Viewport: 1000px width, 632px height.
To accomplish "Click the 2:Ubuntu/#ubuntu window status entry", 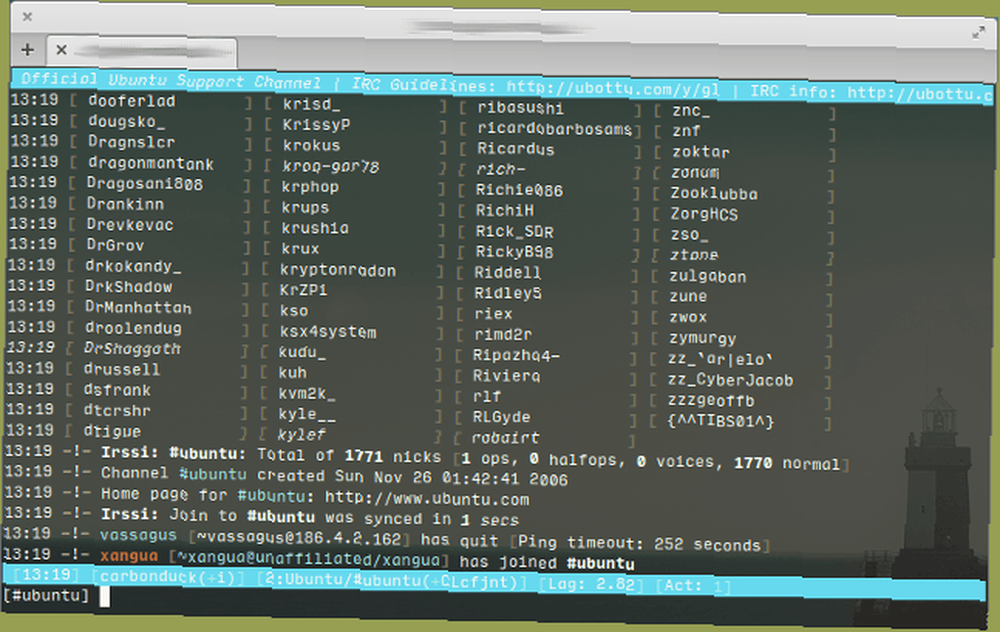I will [x=392, y=581].
